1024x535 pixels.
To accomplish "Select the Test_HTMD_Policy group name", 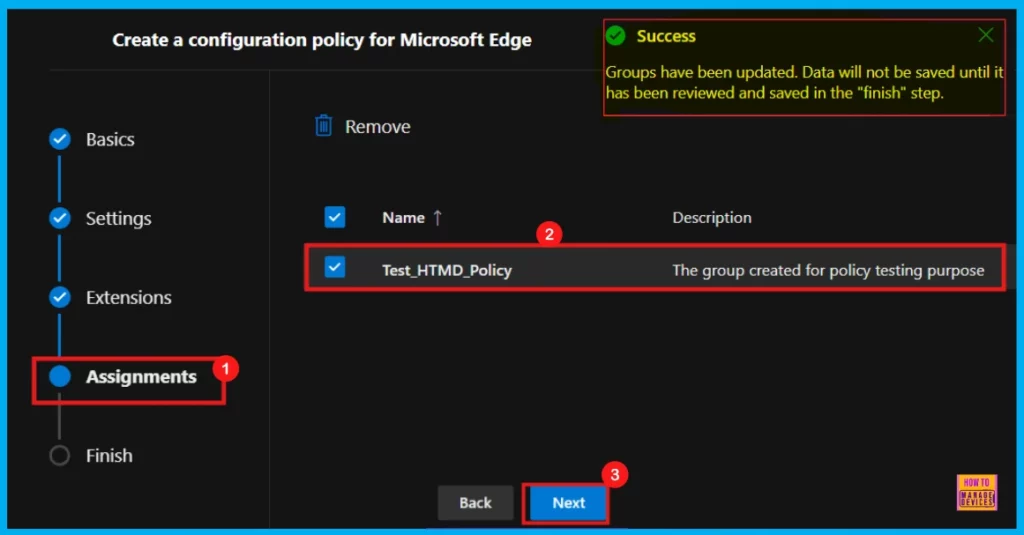I will (447, 270).
